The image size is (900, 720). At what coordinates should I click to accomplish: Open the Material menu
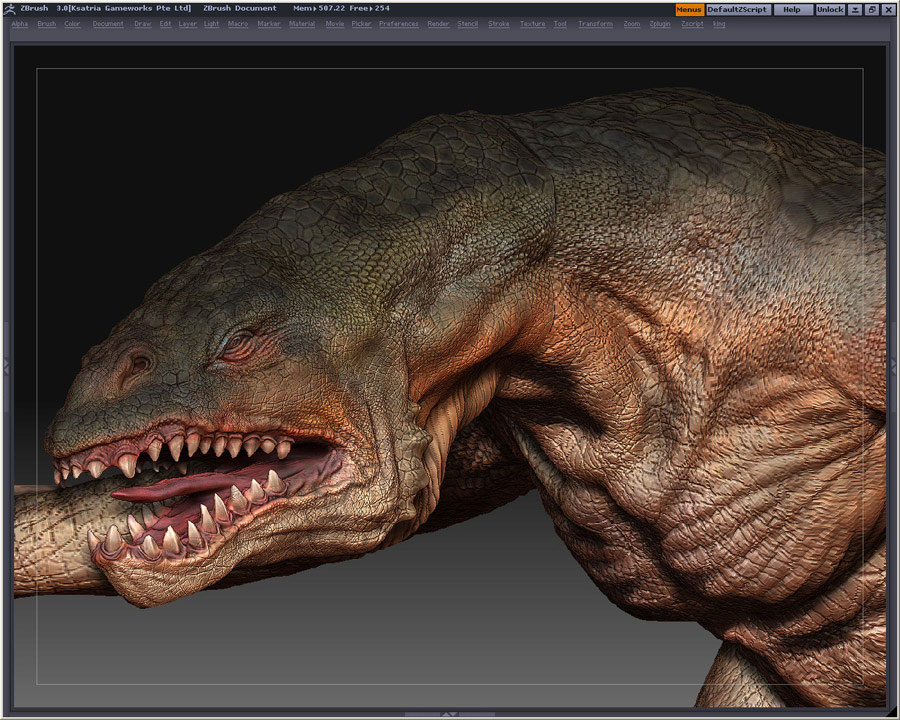(x=302, y=24)
